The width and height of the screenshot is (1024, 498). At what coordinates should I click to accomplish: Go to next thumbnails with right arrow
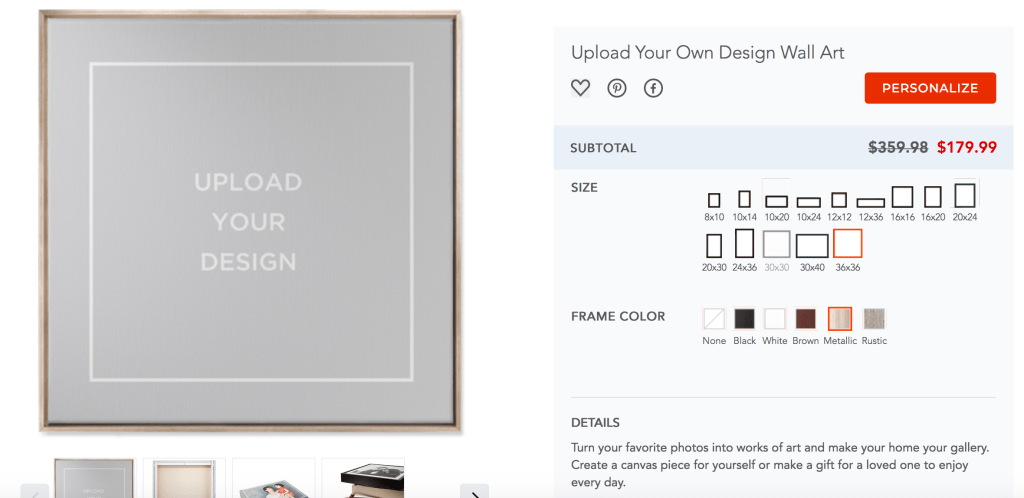pos(474,490)
